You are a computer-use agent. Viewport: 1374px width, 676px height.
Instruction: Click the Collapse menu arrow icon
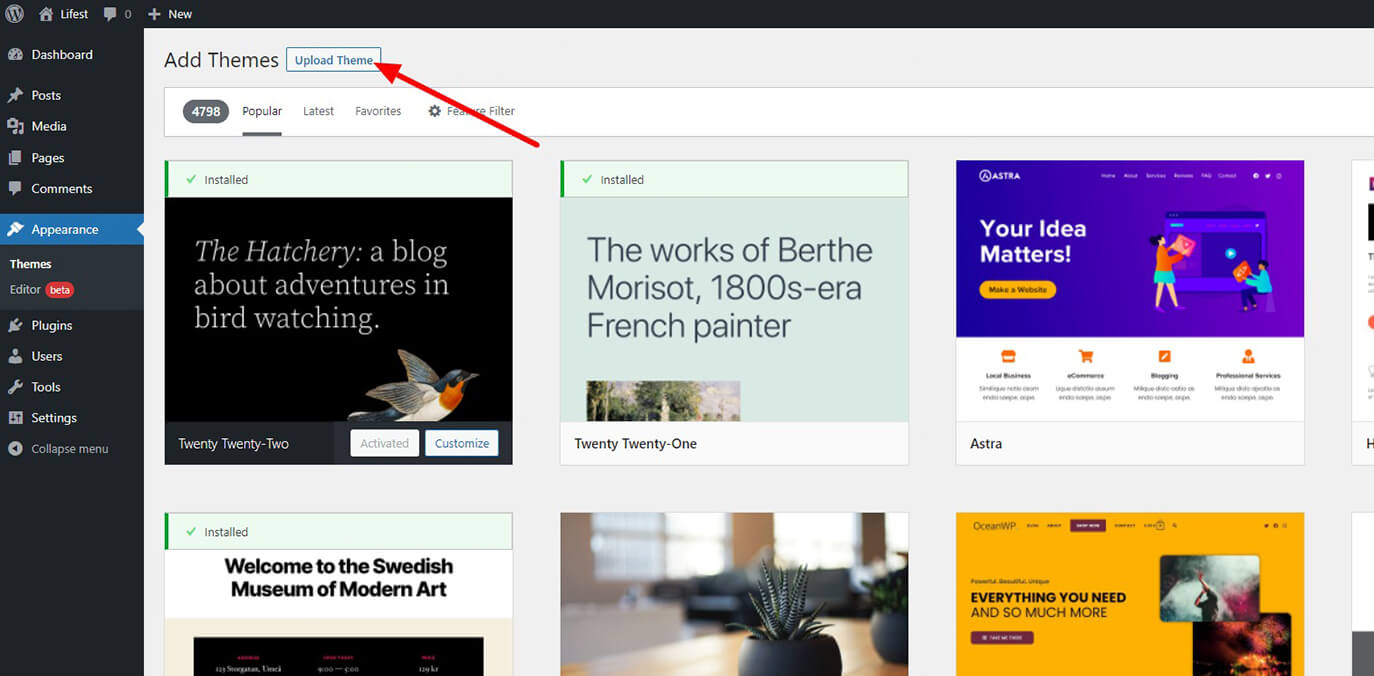coord(15,450)
